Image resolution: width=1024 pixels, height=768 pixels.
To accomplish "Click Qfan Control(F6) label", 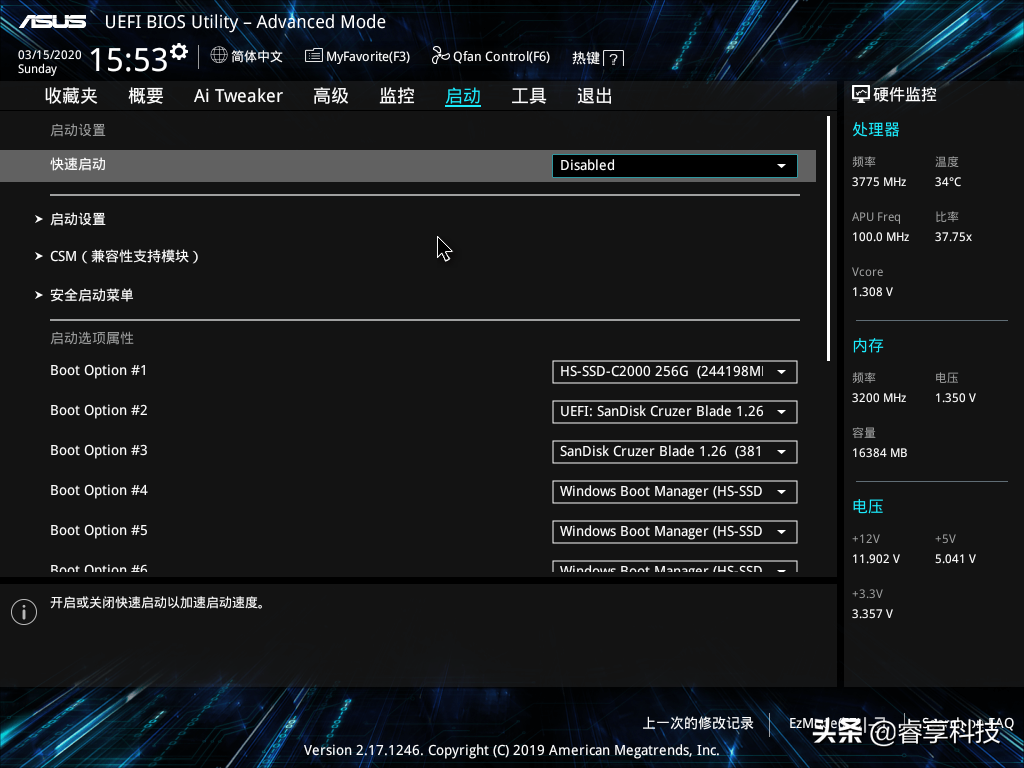I will pos(502,57).
